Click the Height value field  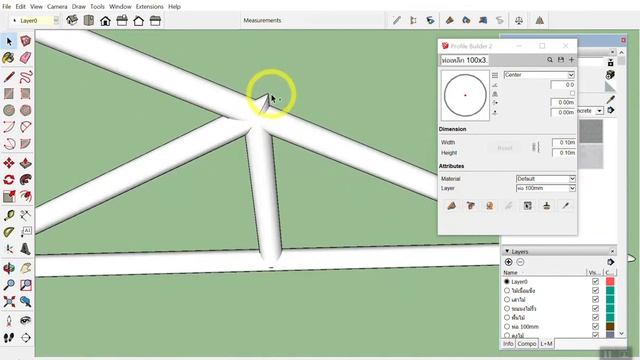(564, 153)
